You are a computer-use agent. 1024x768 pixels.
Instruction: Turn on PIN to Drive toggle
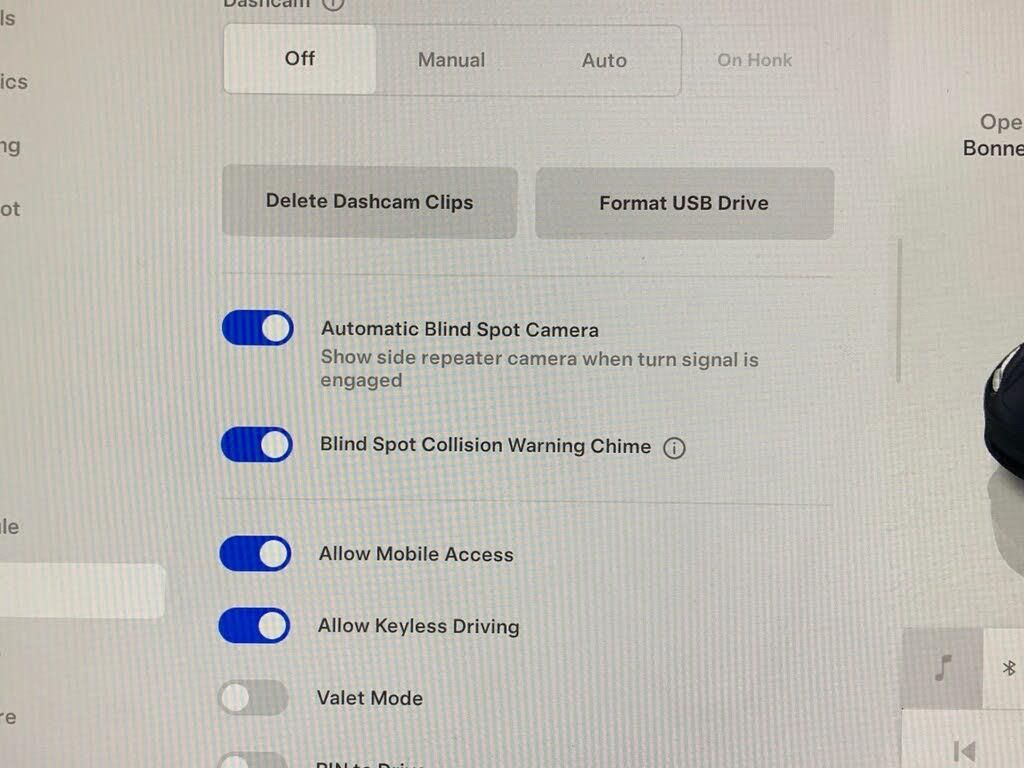coord(253,761)
